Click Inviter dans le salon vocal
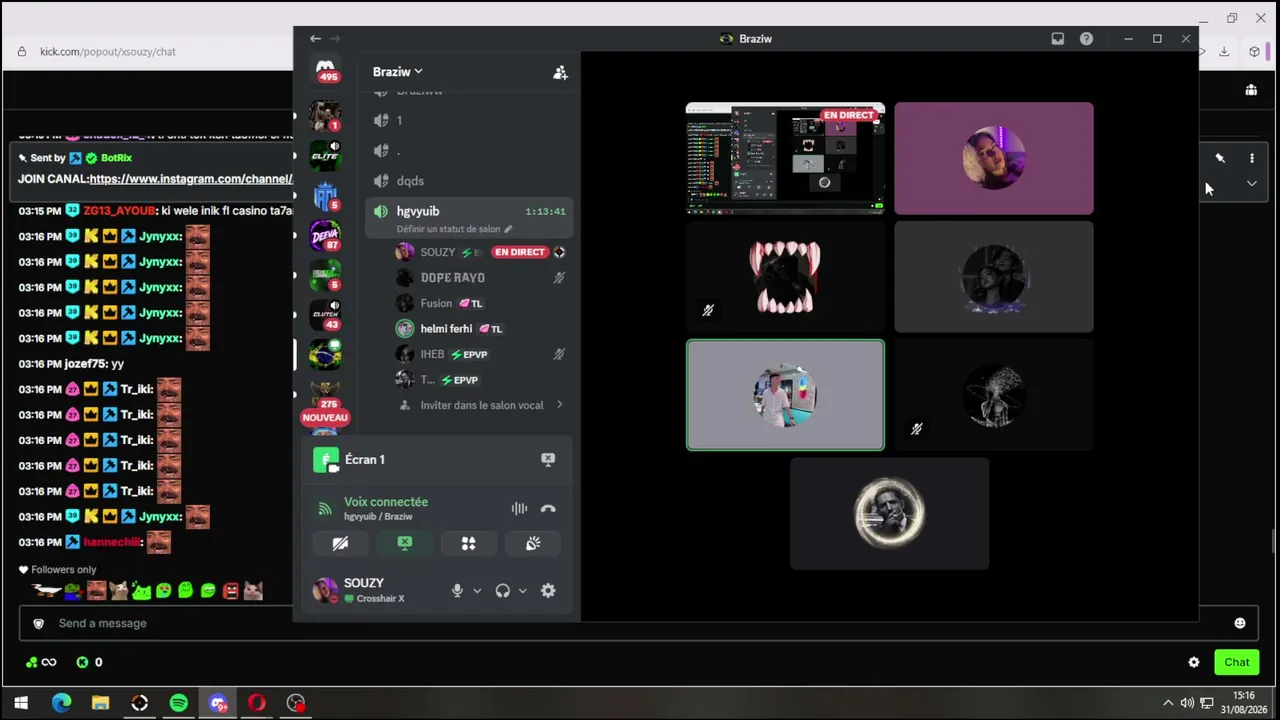The height and width of the screenshot is (720, 1280). pyautogui.click(x=482, y=405)
